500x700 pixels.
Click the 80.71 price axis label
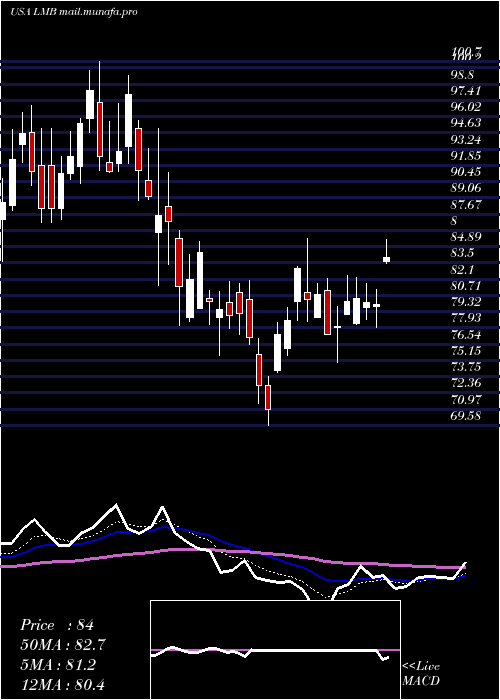tap(466, 286)
